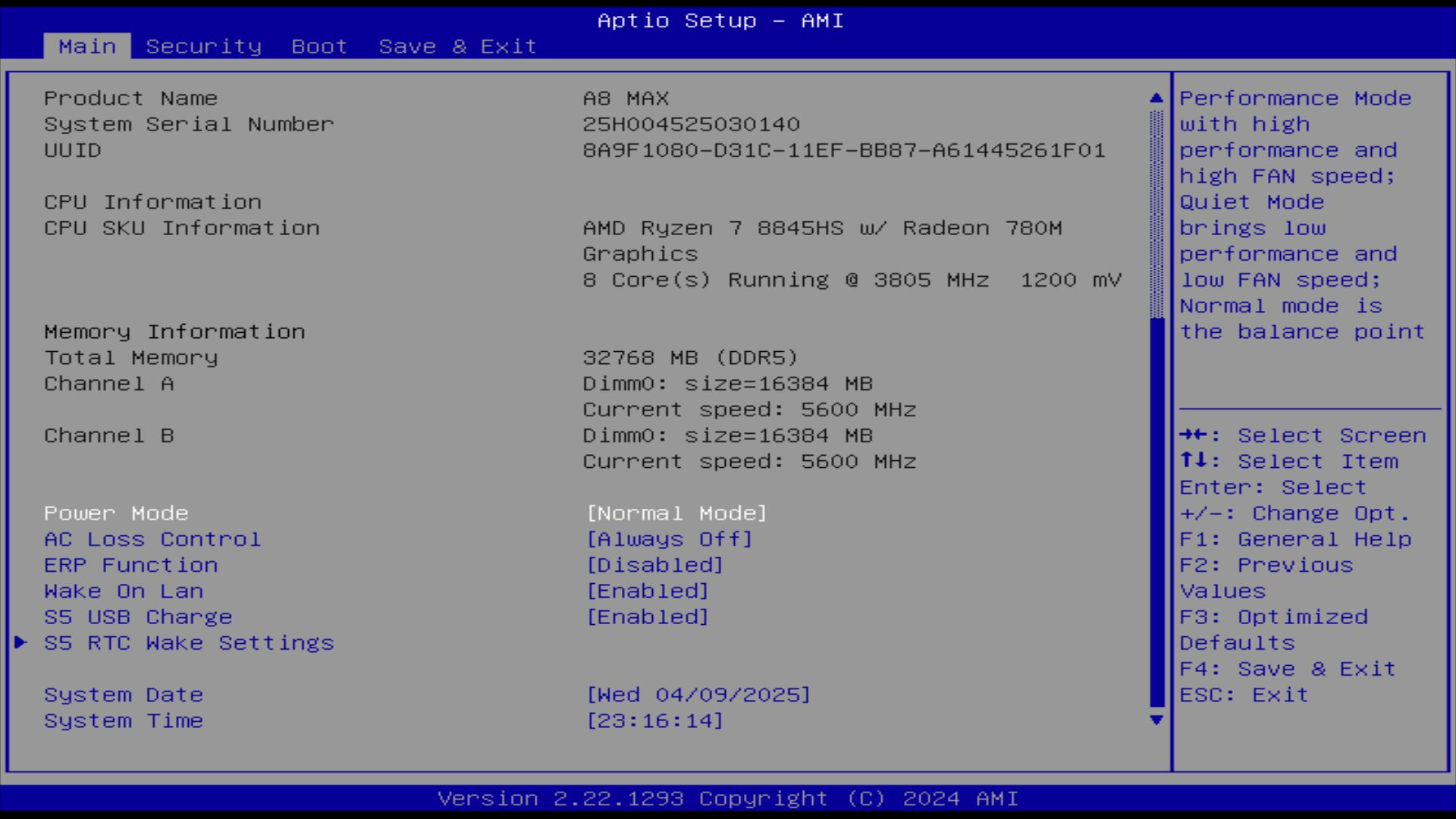Open AC Loss Control Always Off options

tap(669, 540)
